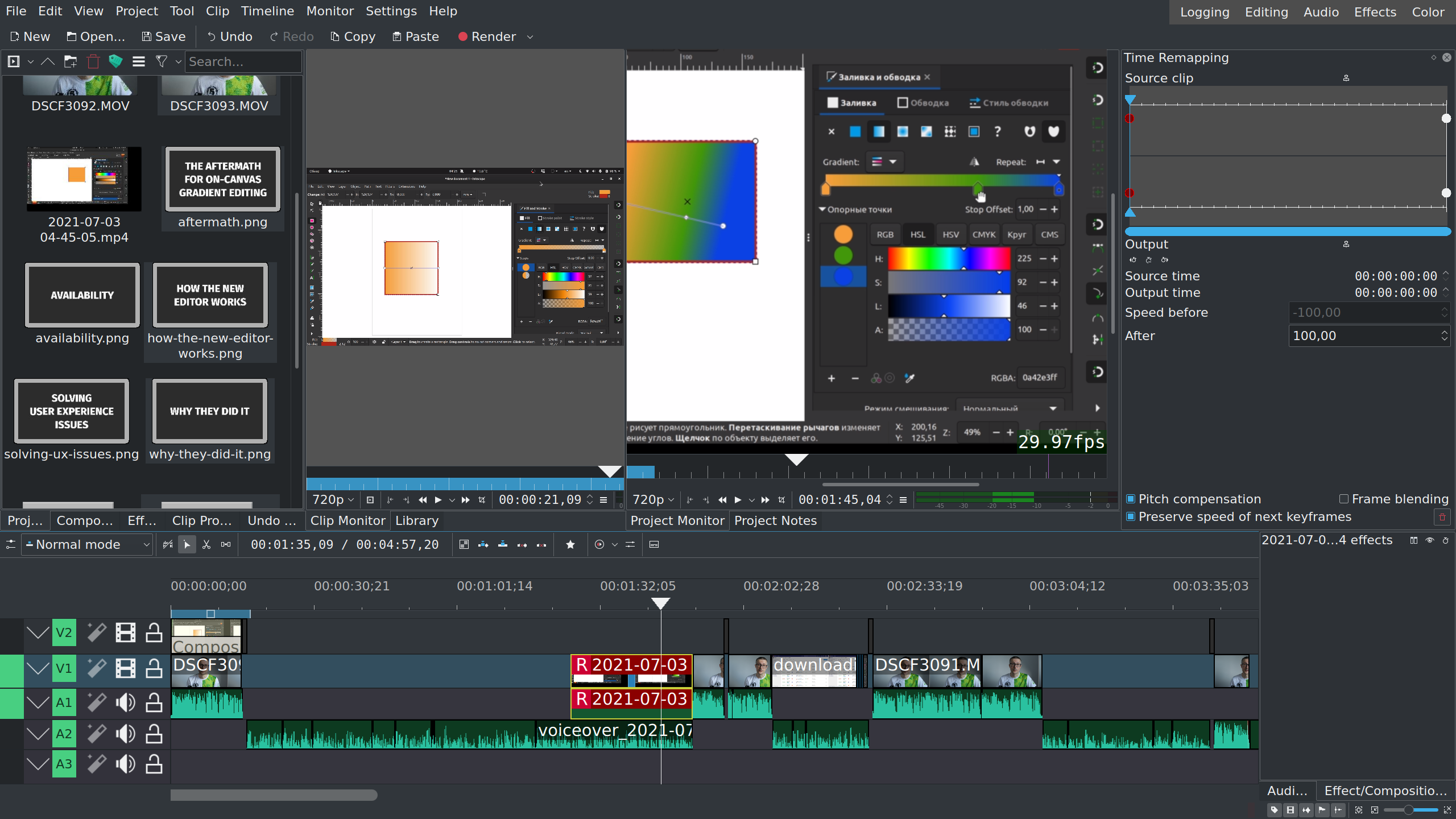Play the clip monitor
The image size is (1456, 819).
[x=438, y=500]
